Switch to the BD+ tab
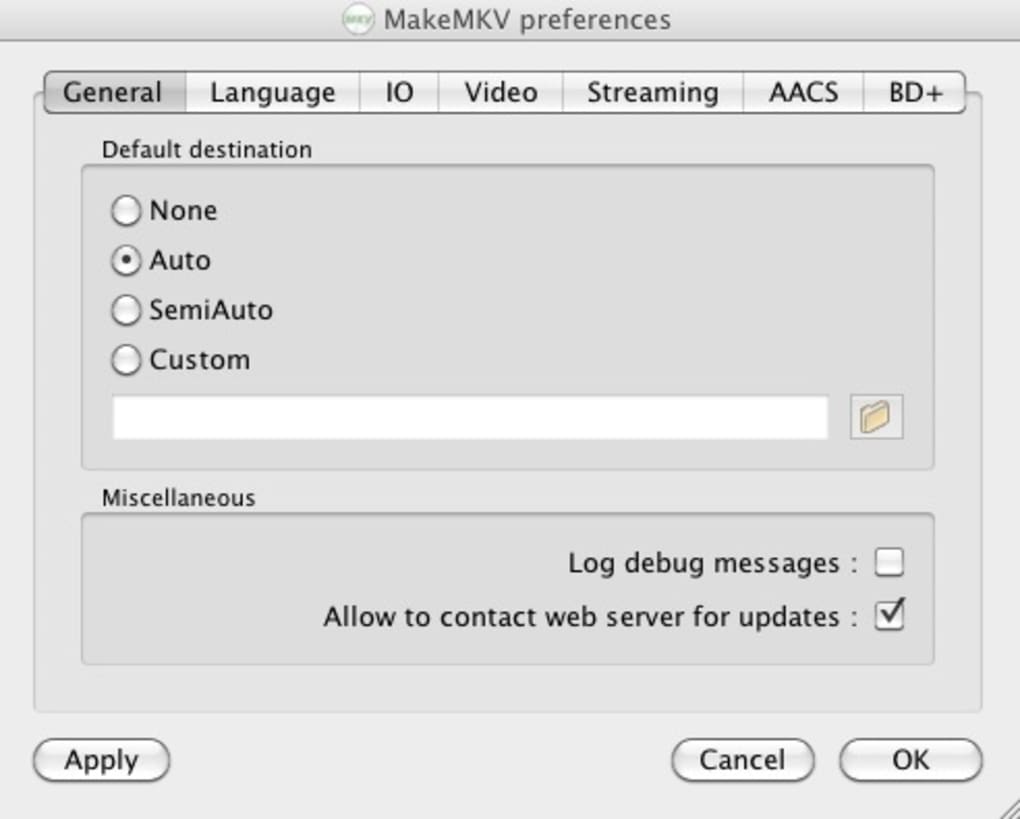The image size is (1020, 819). [x=915, y=93]
